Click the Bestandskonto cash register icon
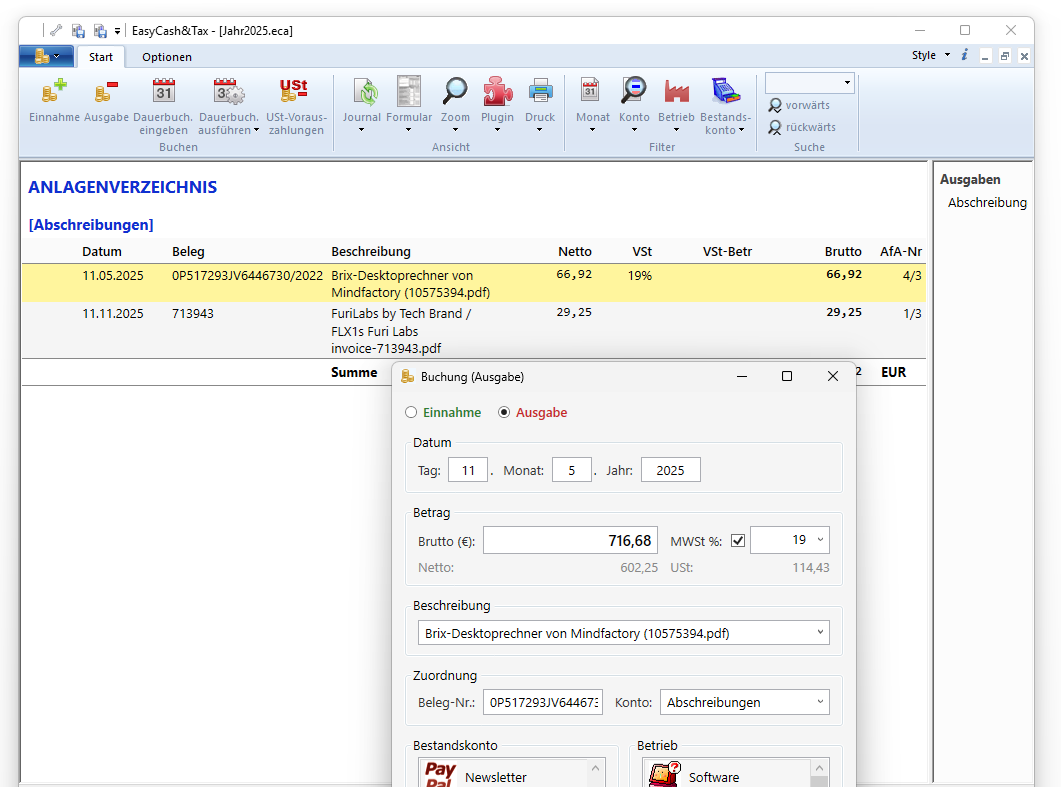This screenshot has height=787, width=1061. (x=725, y=92)
